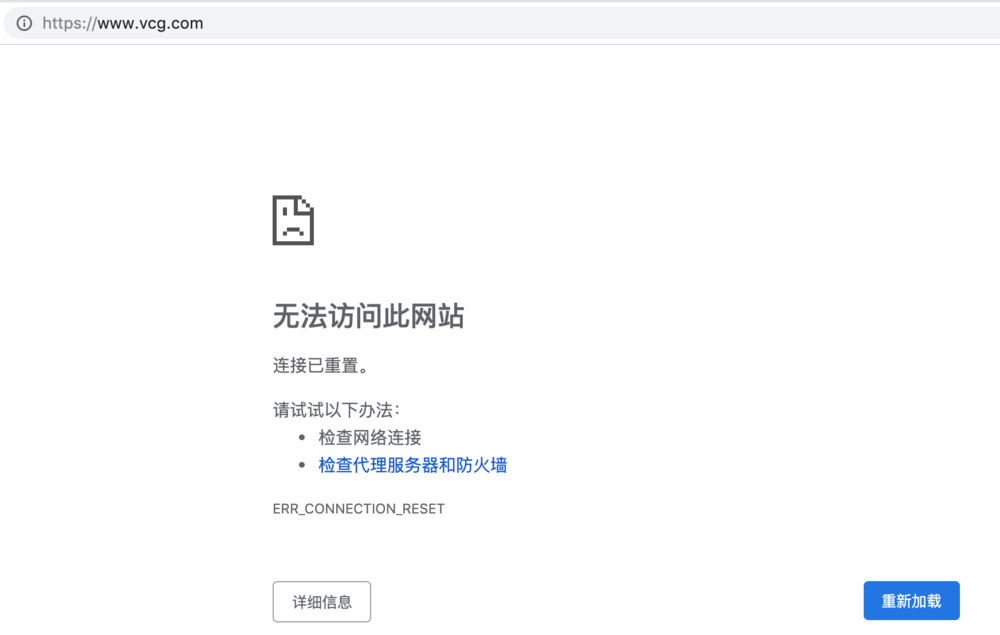The image size is (1000, 635).
Task: Click the frowning mouth on the error icon
Action: (293, 230)
